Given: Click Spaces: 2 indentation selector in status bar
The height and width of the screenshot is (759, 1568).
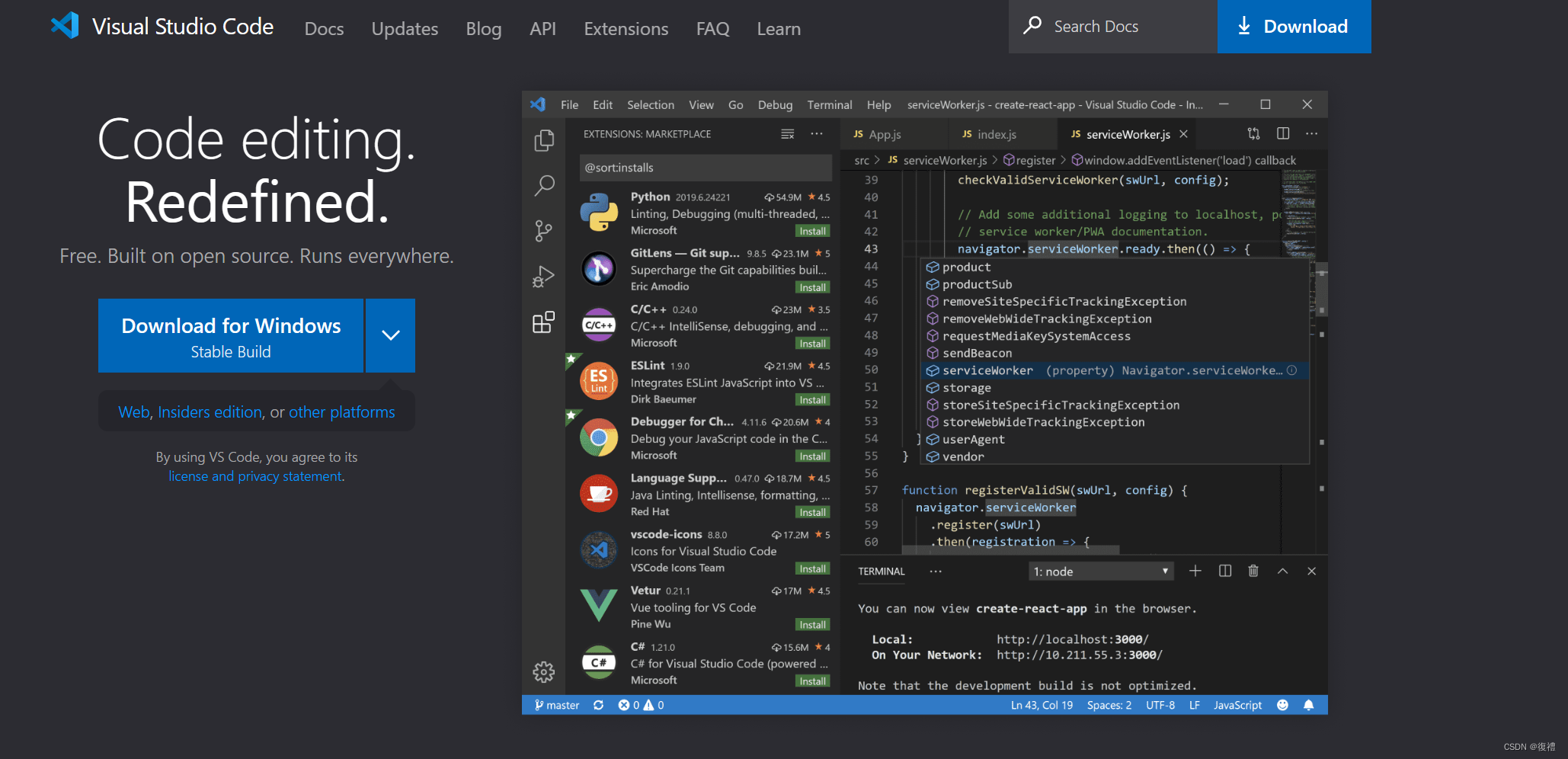Looking at the screenshot, I should tap(1109, 705).
